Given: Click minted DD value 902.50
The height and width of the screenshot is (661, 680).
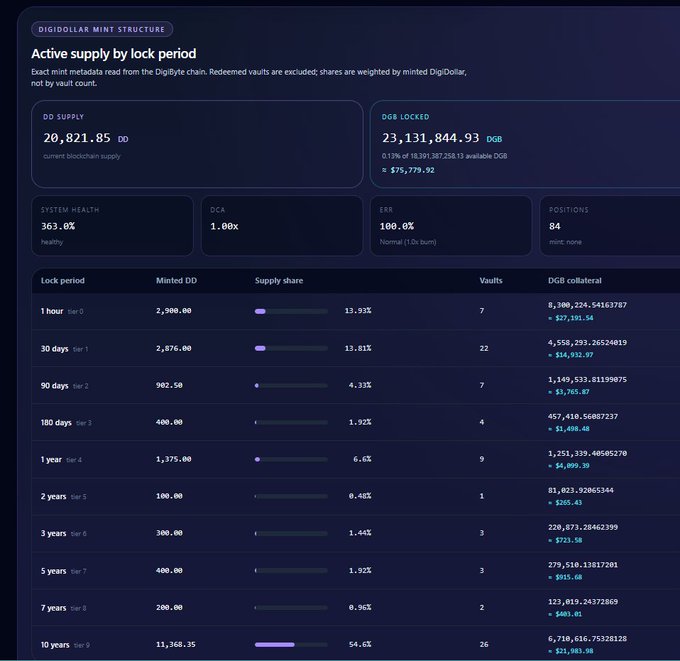Looking at the screenshot, I should (x=169, y=385).
